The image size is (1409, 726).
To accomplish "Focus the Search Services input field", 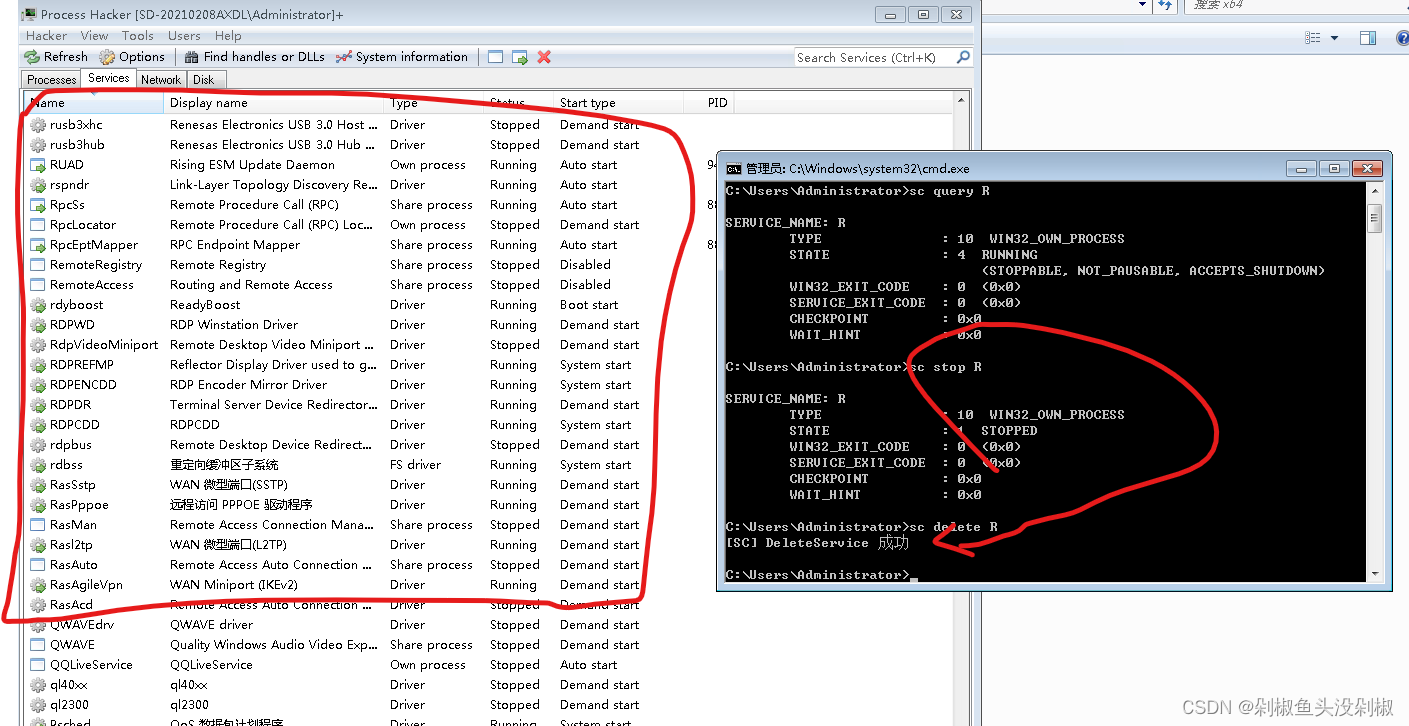I will (x=874, y=57).
